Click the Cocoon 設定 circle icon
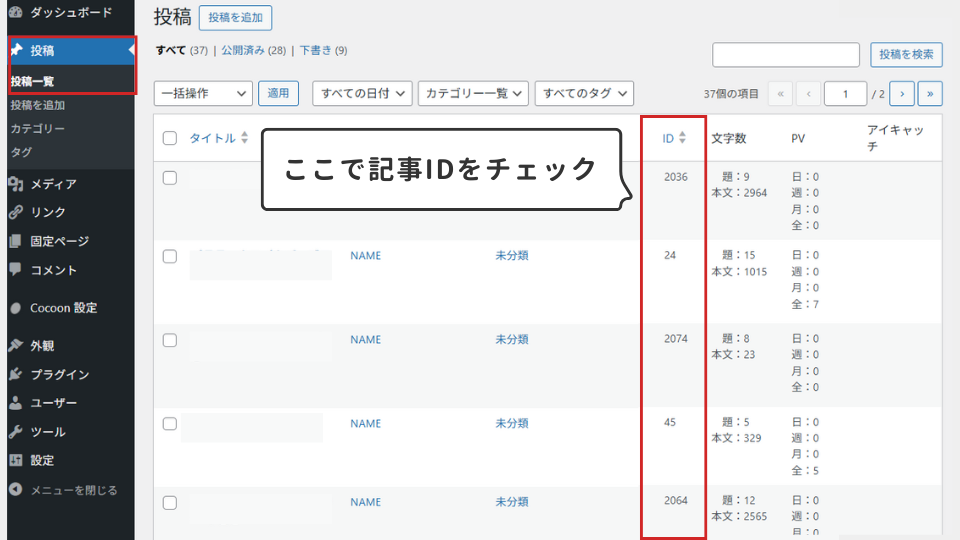 16,308
